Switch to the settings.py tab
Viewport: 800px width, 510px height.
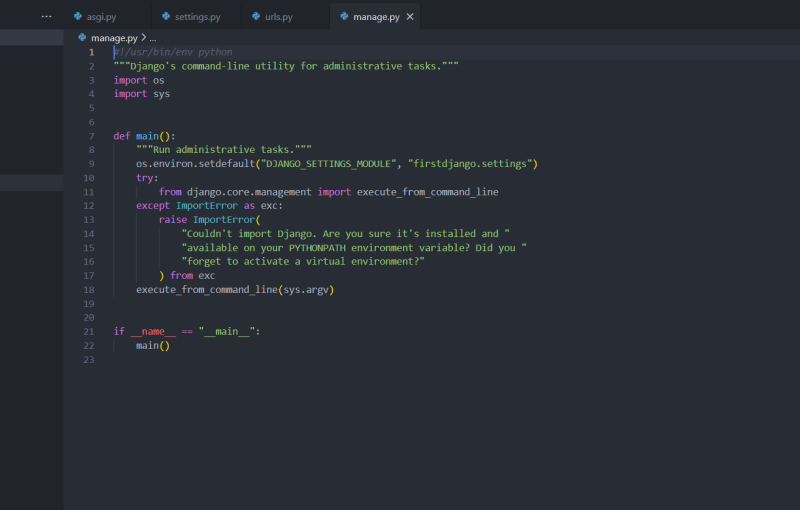[197, 16]
